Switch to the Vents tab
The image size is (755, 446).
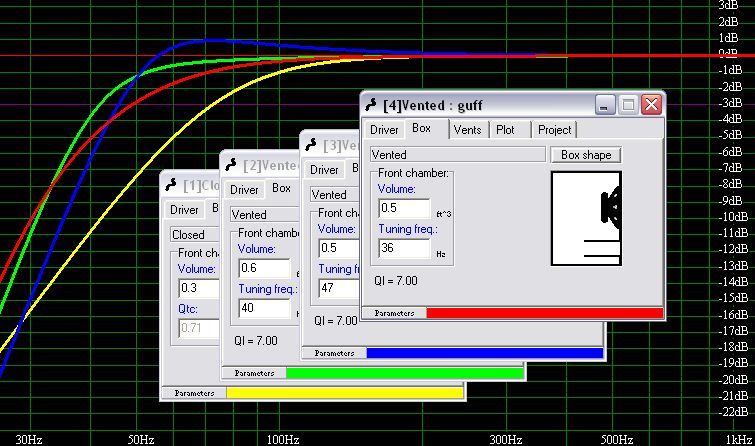pos(468,130)
